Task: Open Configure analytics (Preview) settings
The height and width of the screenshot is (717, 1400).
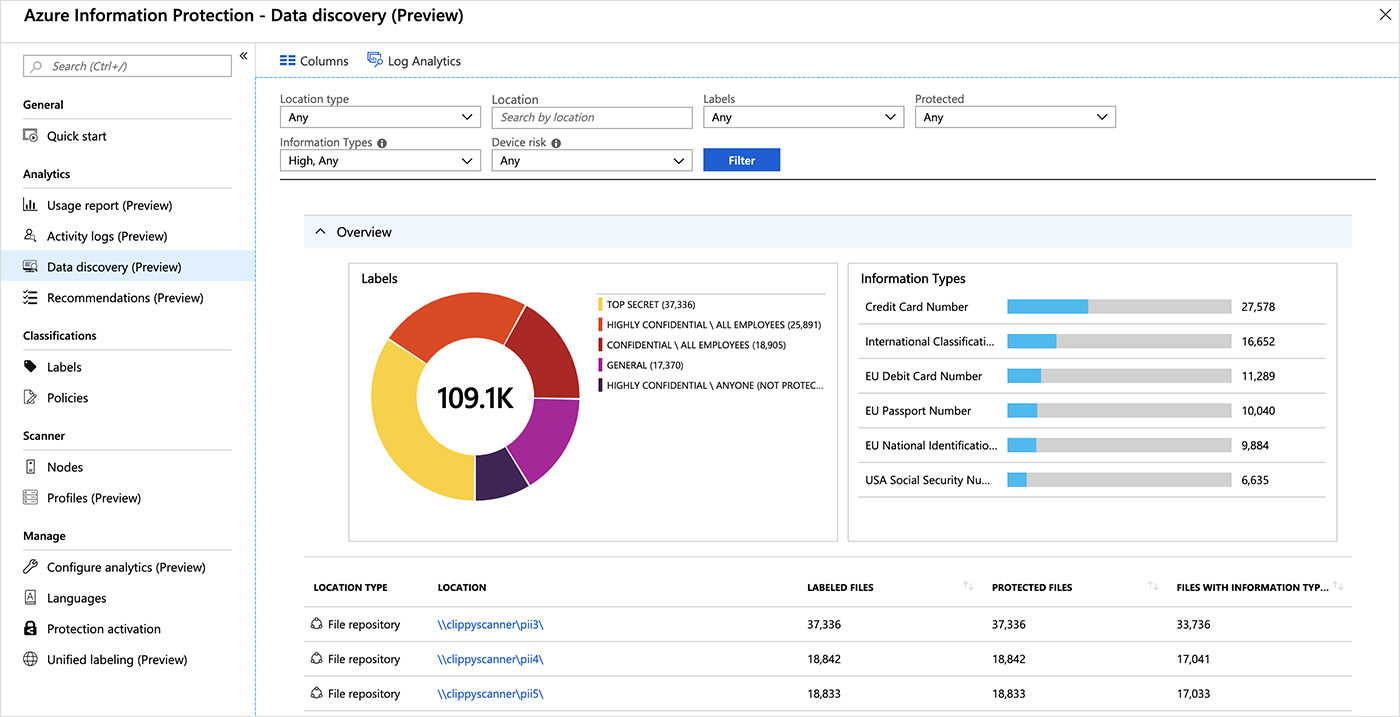Action: tap(30, 566)
